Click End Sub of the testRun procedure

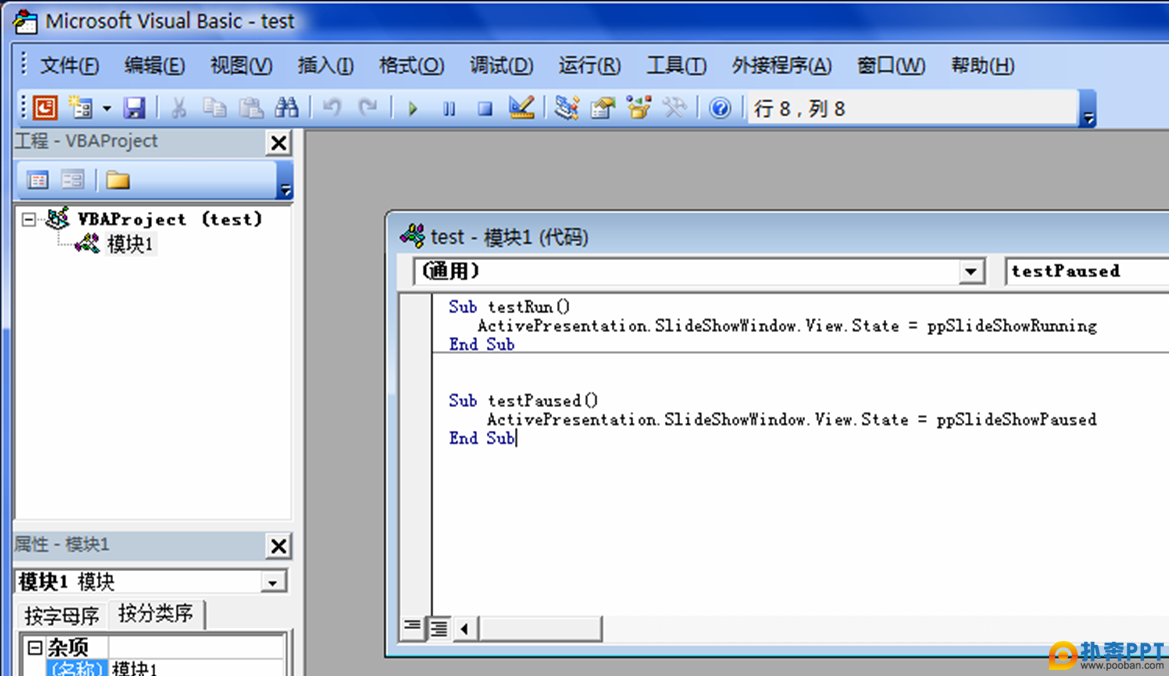(x=482, y=344)
